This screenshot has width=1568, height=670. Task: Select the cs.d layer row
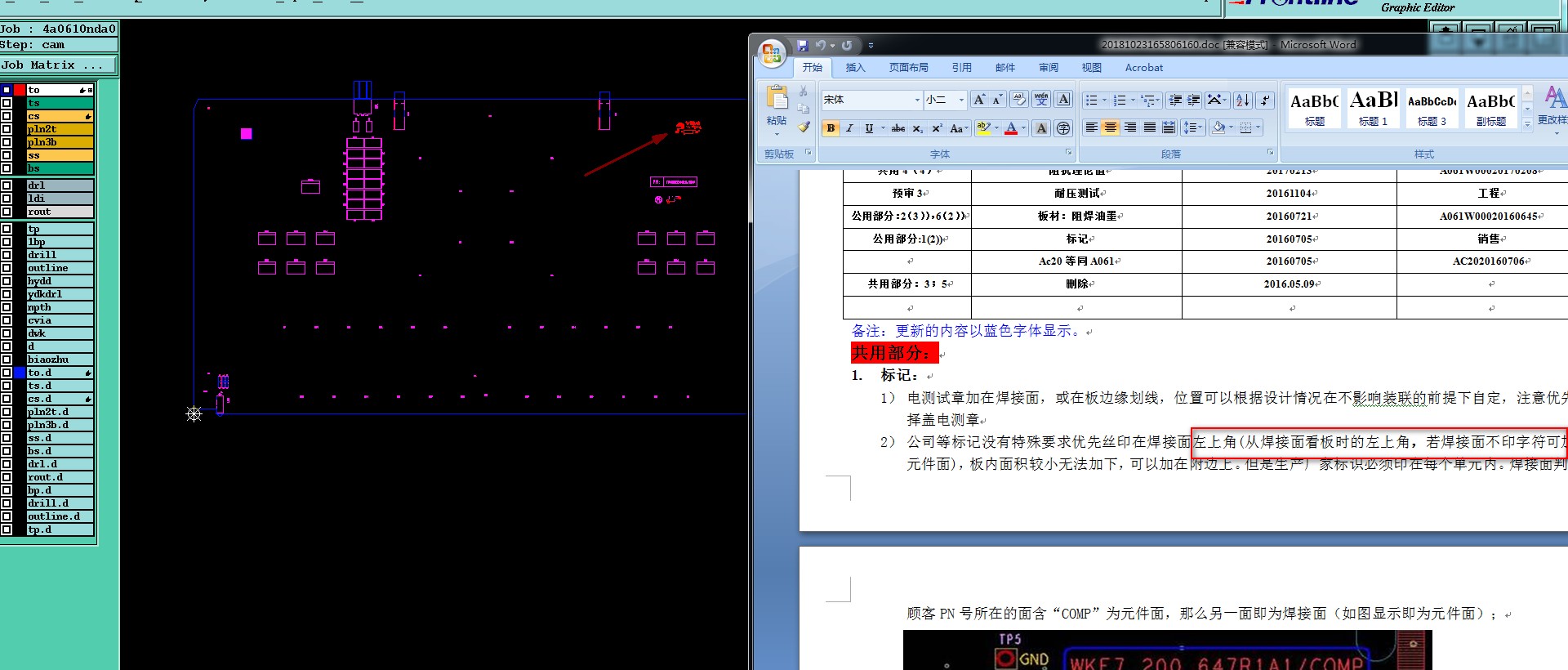point(60,399)
